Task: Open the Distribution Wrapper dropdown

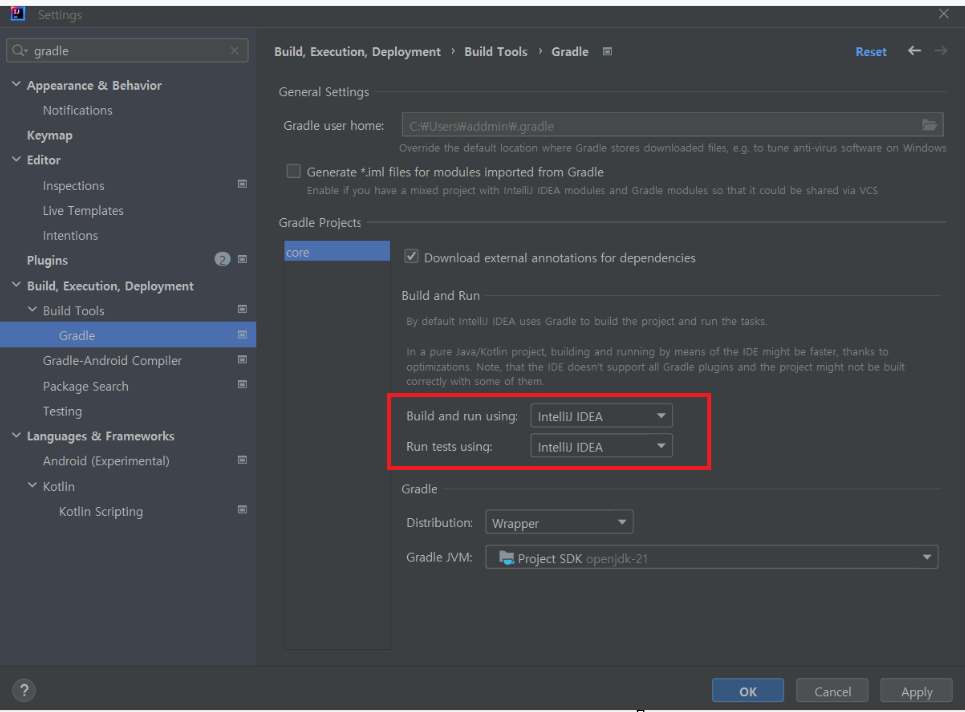Action: point(559,522)
